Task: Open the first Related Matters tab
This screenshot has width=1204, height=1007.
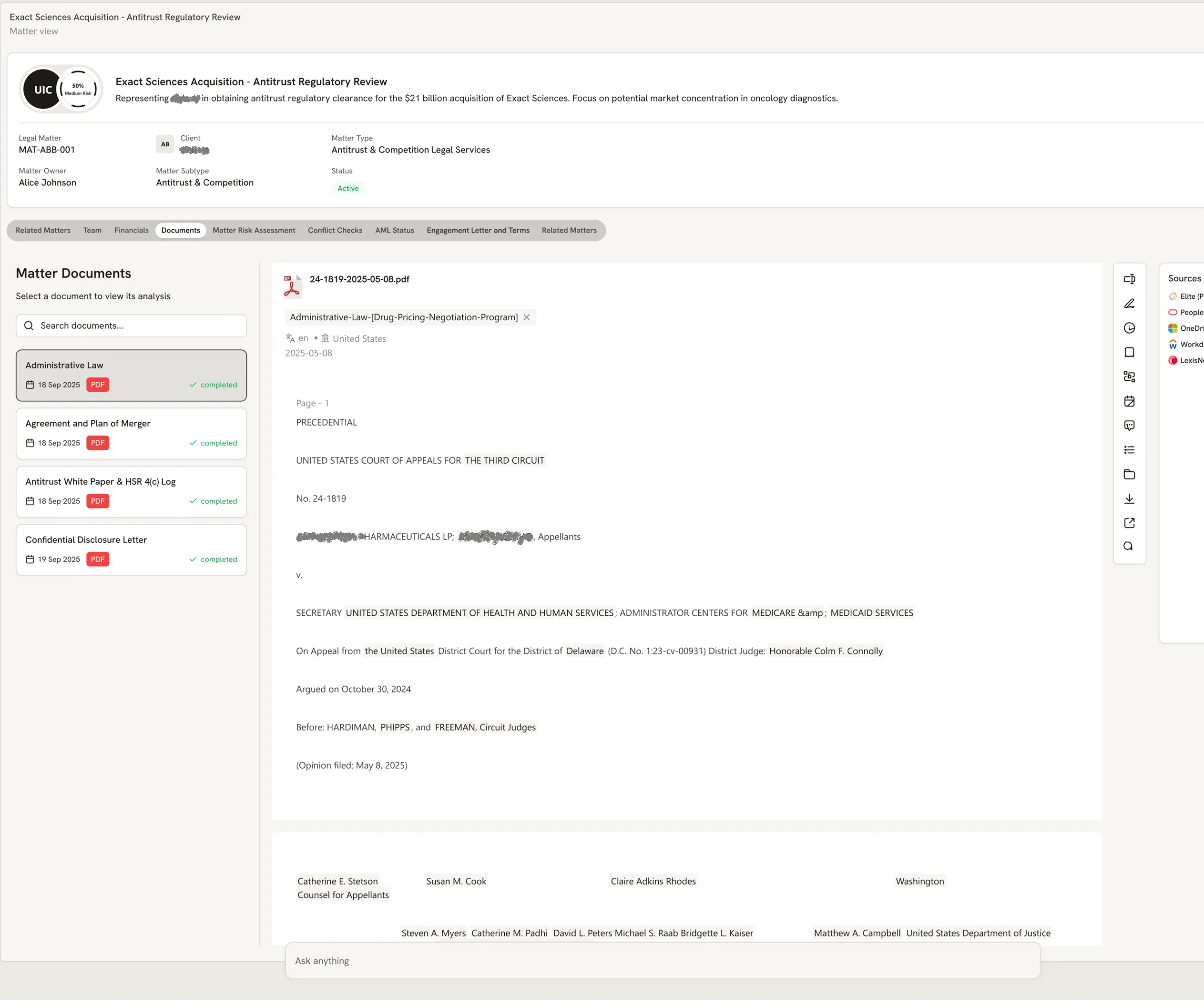Action: point(43,230)
